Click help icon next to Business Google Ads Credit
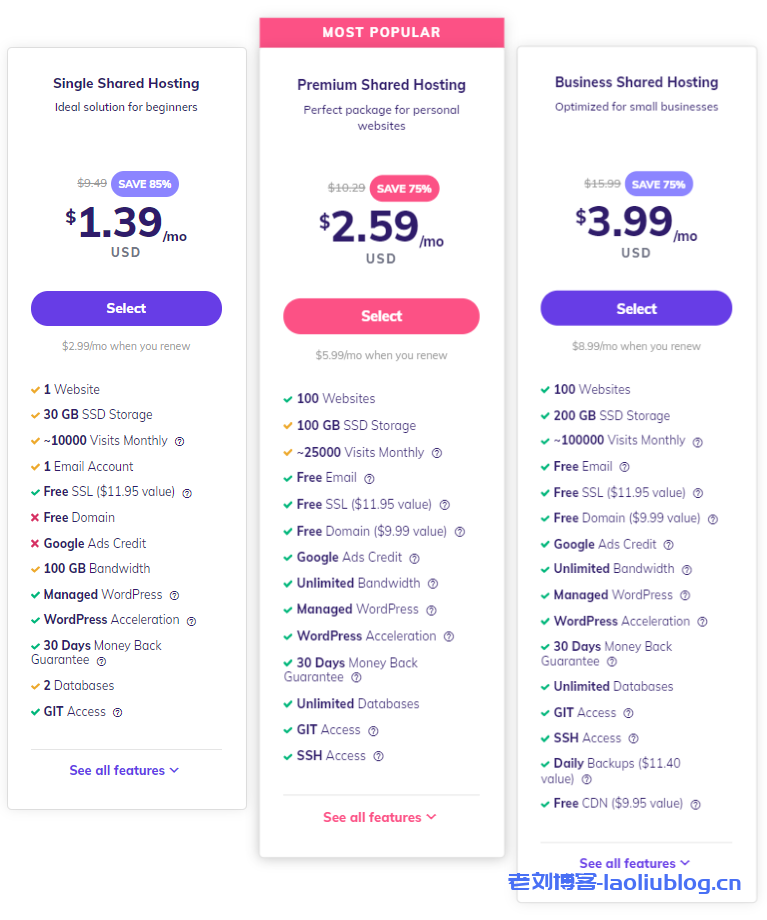The height and width of the screenshot is (920, 767). (669, 545)
